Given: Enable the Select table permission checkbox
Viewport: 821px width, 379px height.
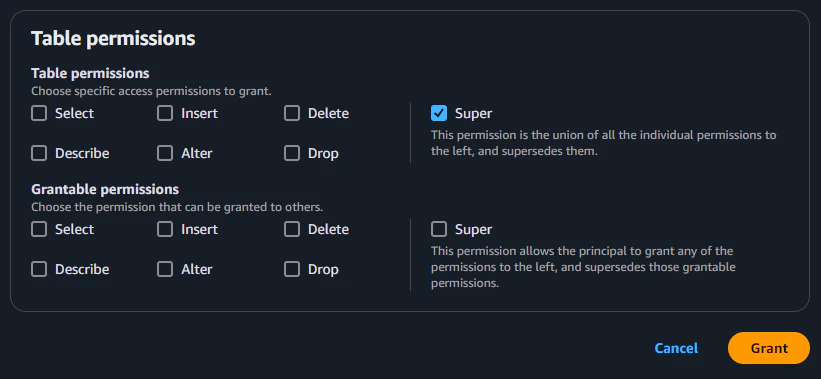Looking at the screenshot, I should click(39, 113).
